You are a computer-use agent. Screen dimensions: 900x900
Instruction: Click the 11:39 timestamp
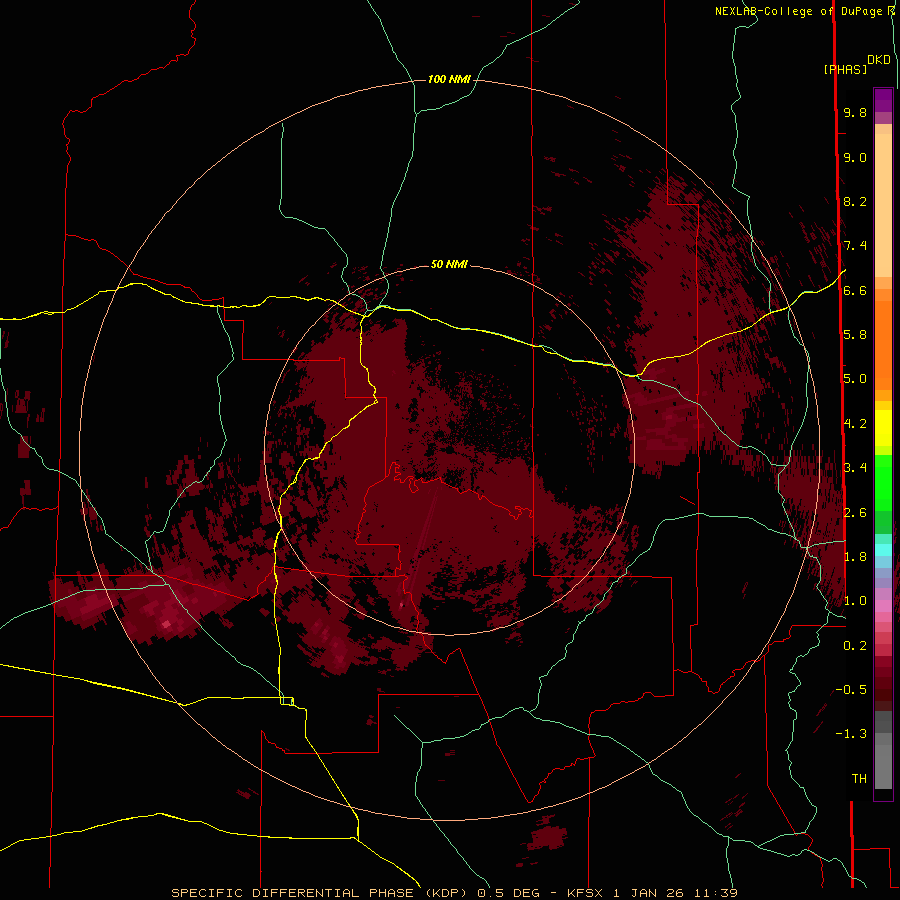point(715,893)
